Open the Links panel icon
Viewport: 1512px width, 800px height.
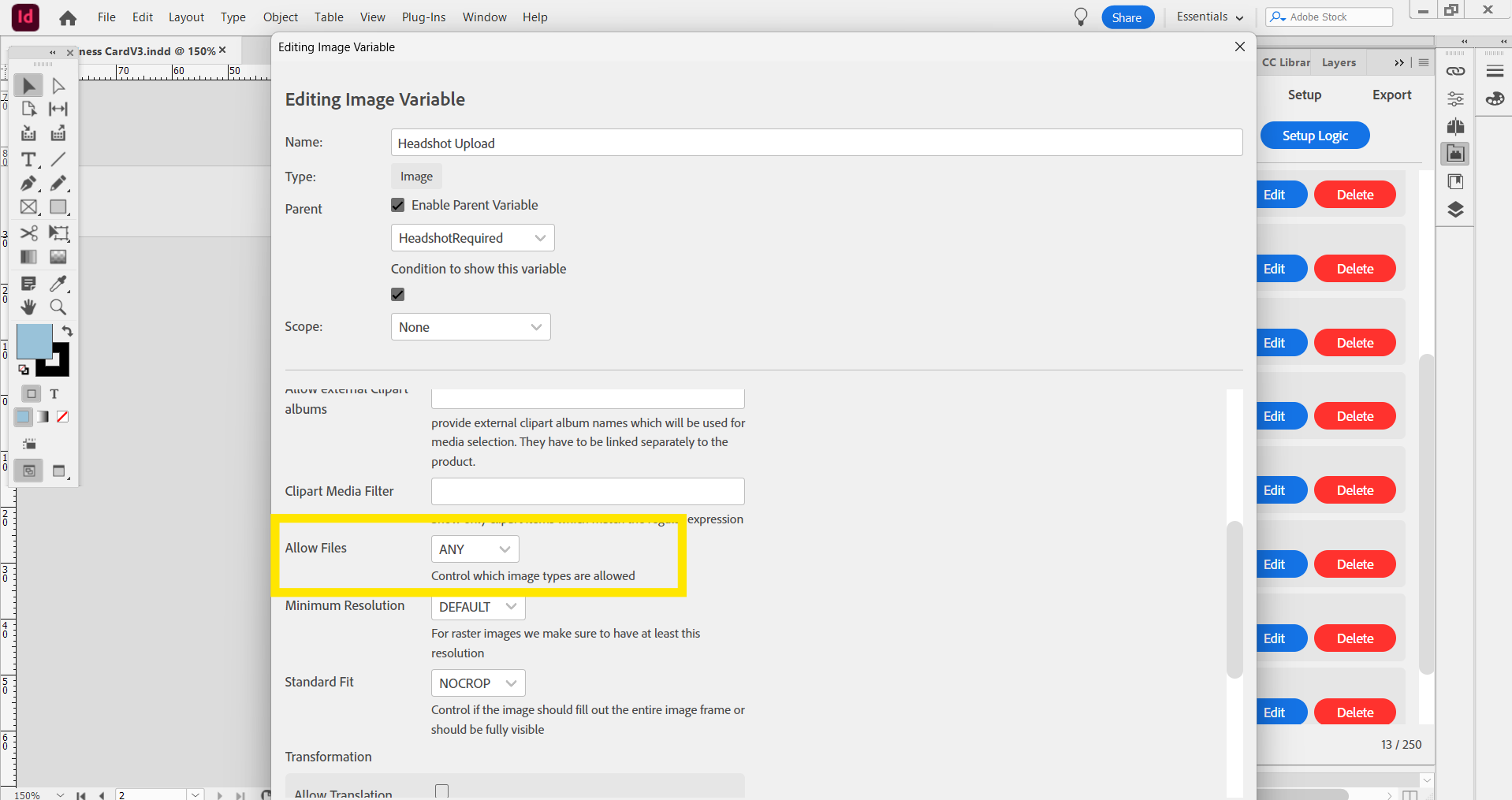(x=1455, y=71)
